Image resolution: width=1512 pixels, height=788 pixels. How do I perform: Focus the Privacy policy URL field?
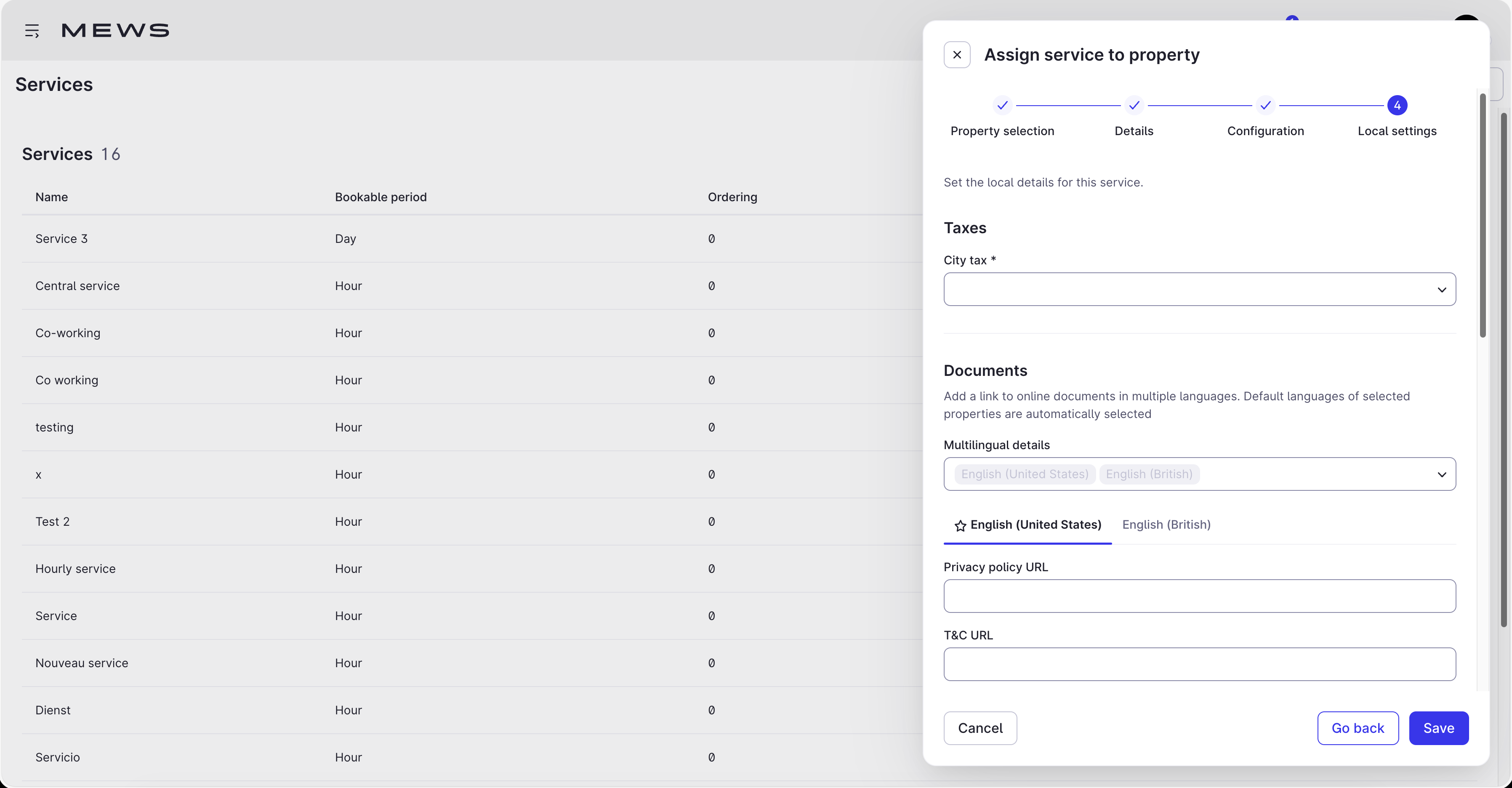[x=1199, y=596]
